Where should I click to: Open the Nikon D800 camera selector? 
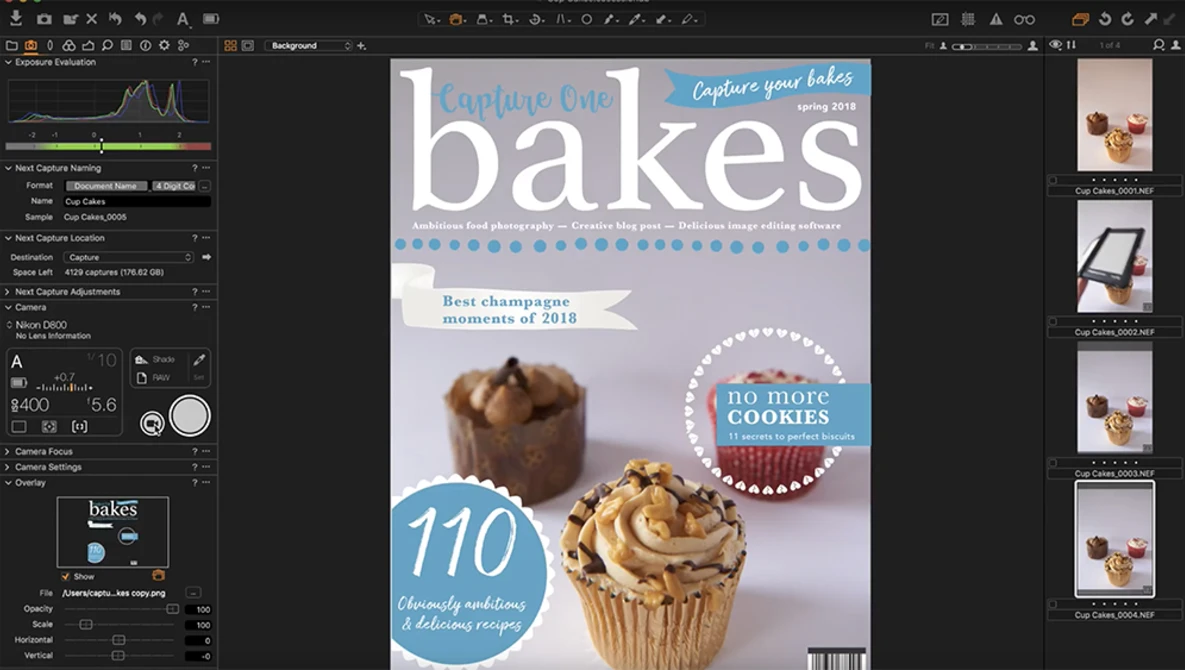(x=37, y=325)
